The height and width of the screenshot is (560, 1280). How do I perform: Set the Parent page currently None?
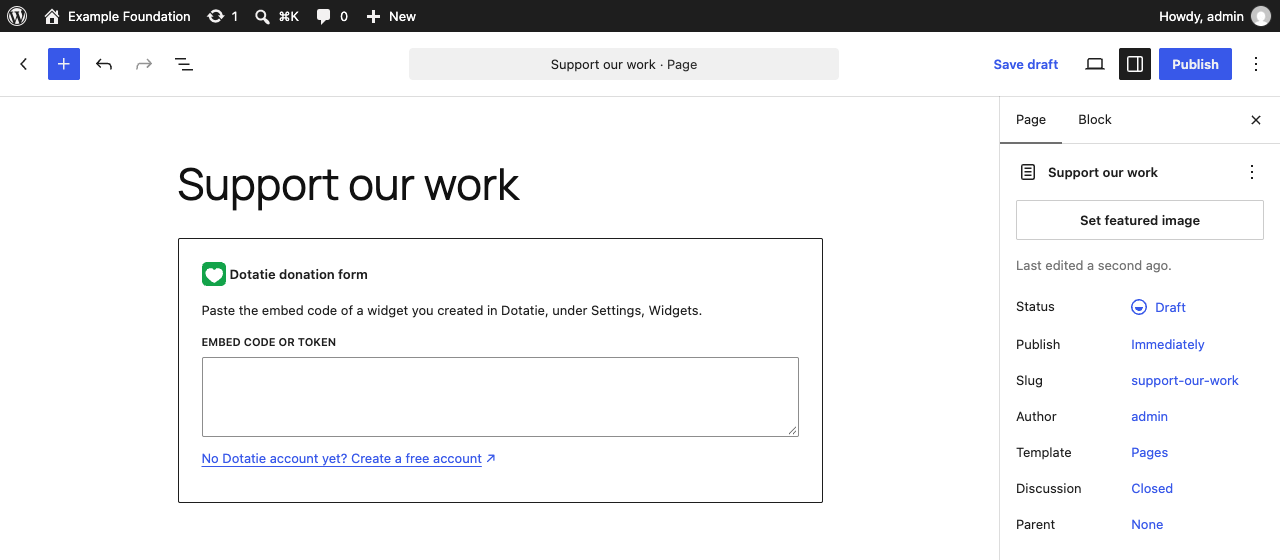(1147, 524)
